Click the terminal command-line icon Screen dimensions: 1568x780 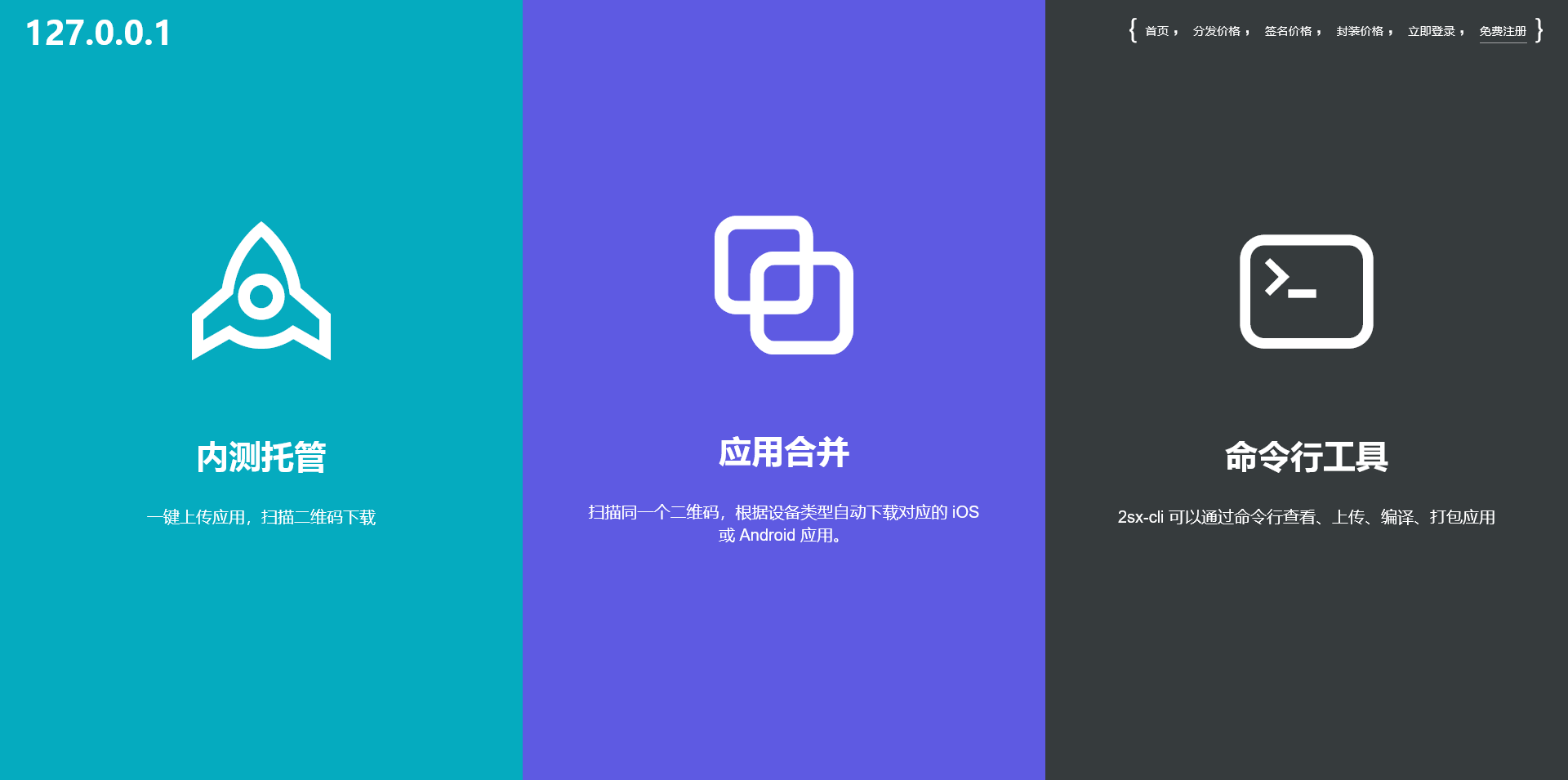(x=1307, y=292)
